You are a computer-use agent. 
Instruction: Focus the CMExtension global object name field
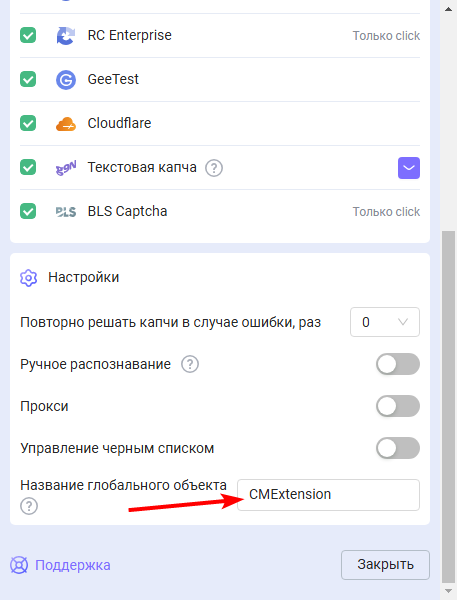pos(328,495)
